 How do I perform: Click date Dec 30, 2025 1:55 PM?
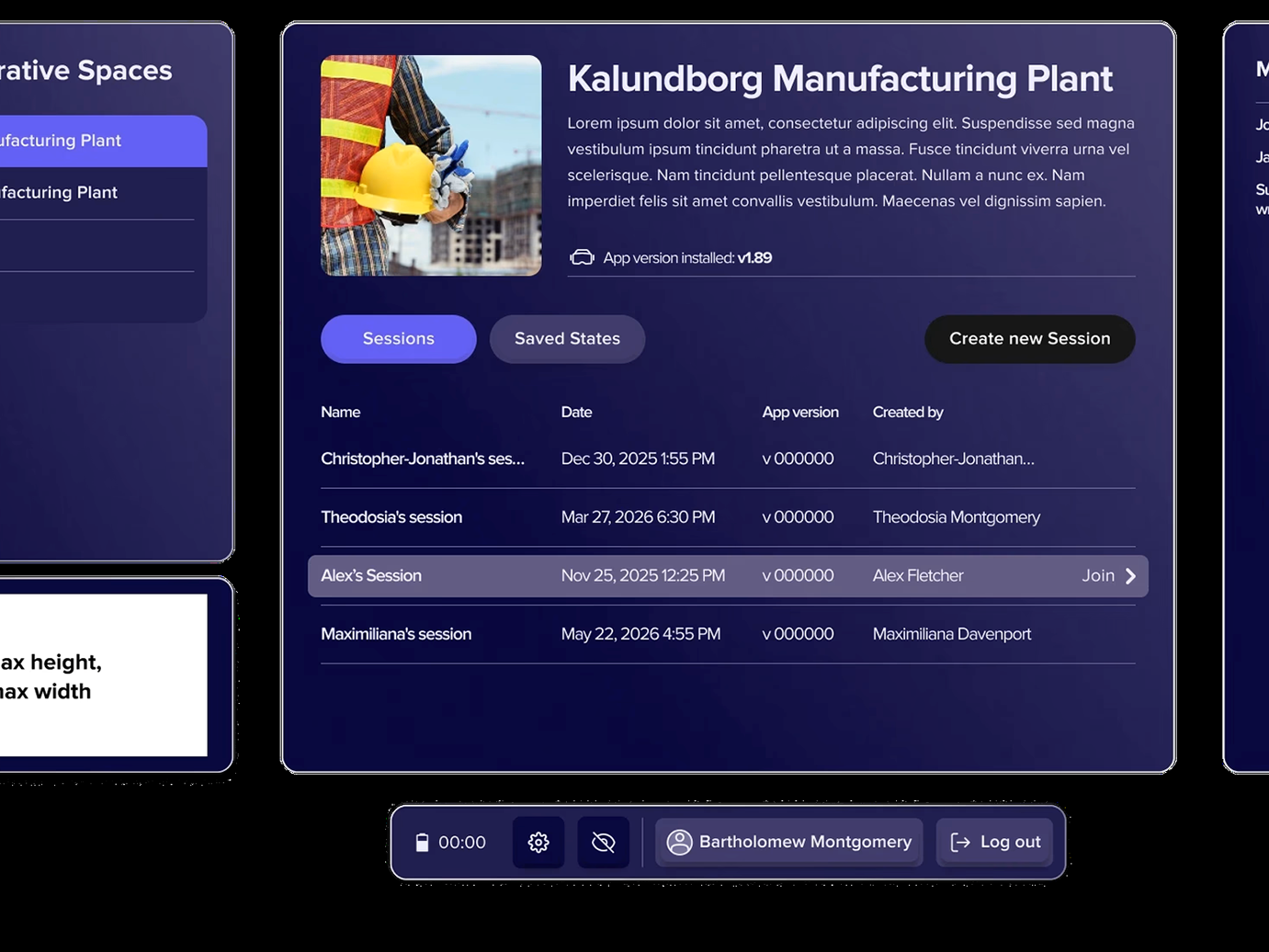[x=638, y=459]
